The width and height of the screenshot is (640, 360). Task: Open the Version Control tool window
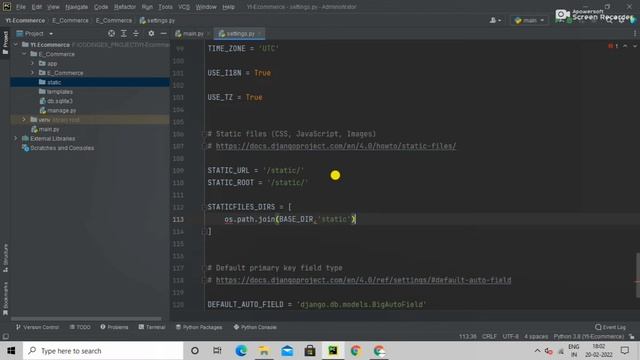click(x=37, y=327)
